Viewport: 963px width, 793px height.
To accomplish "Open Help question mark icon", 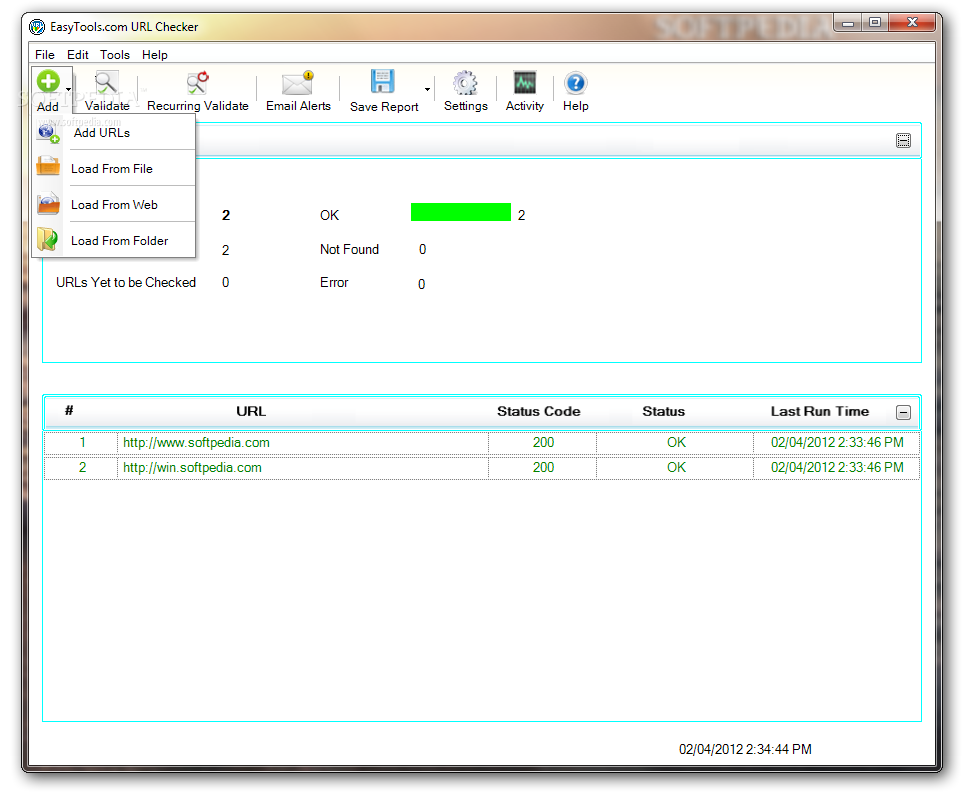I will click(x=575, y=83).
